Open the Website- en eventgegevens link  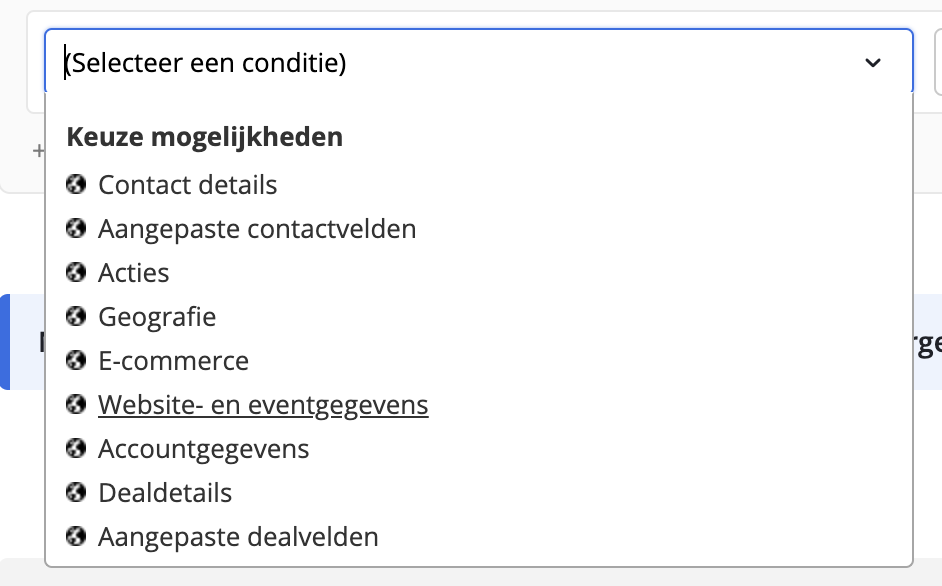tap(263, 405)
